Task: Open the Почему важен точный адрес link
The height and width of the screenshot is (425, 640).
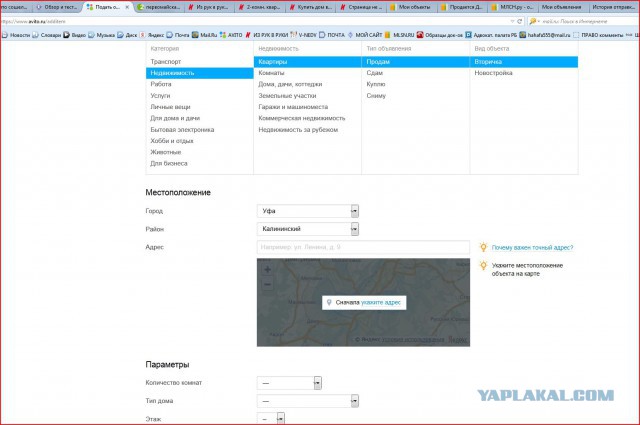Action: pyautogui.click(x=532, y=247)
